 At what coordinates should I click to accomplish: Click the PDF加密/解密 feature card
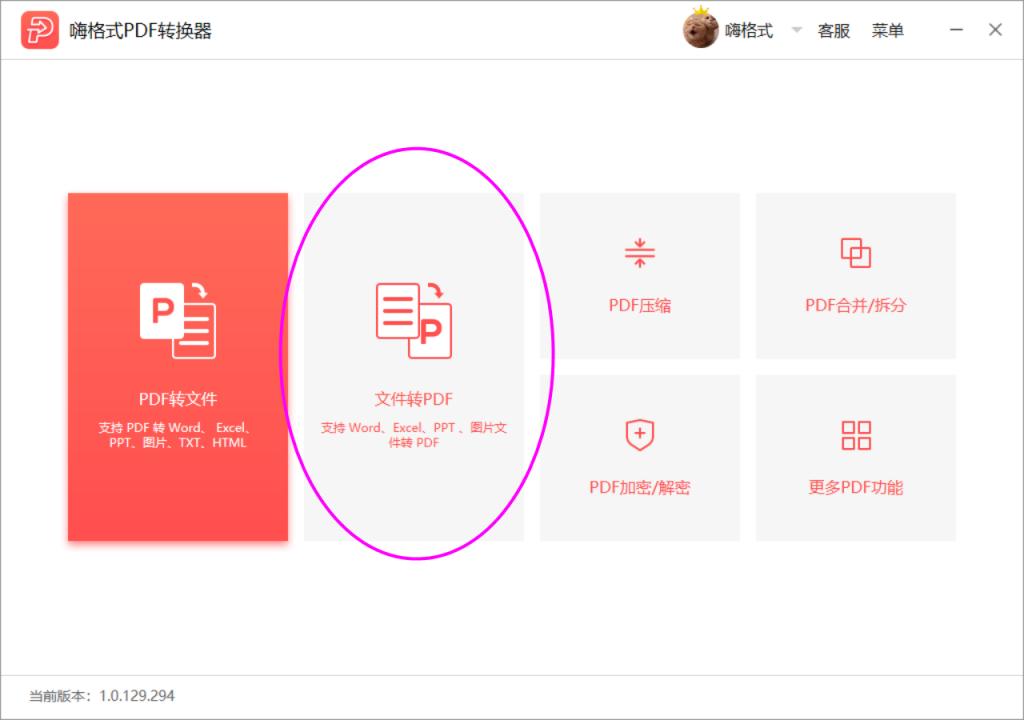tap(640, 457)
